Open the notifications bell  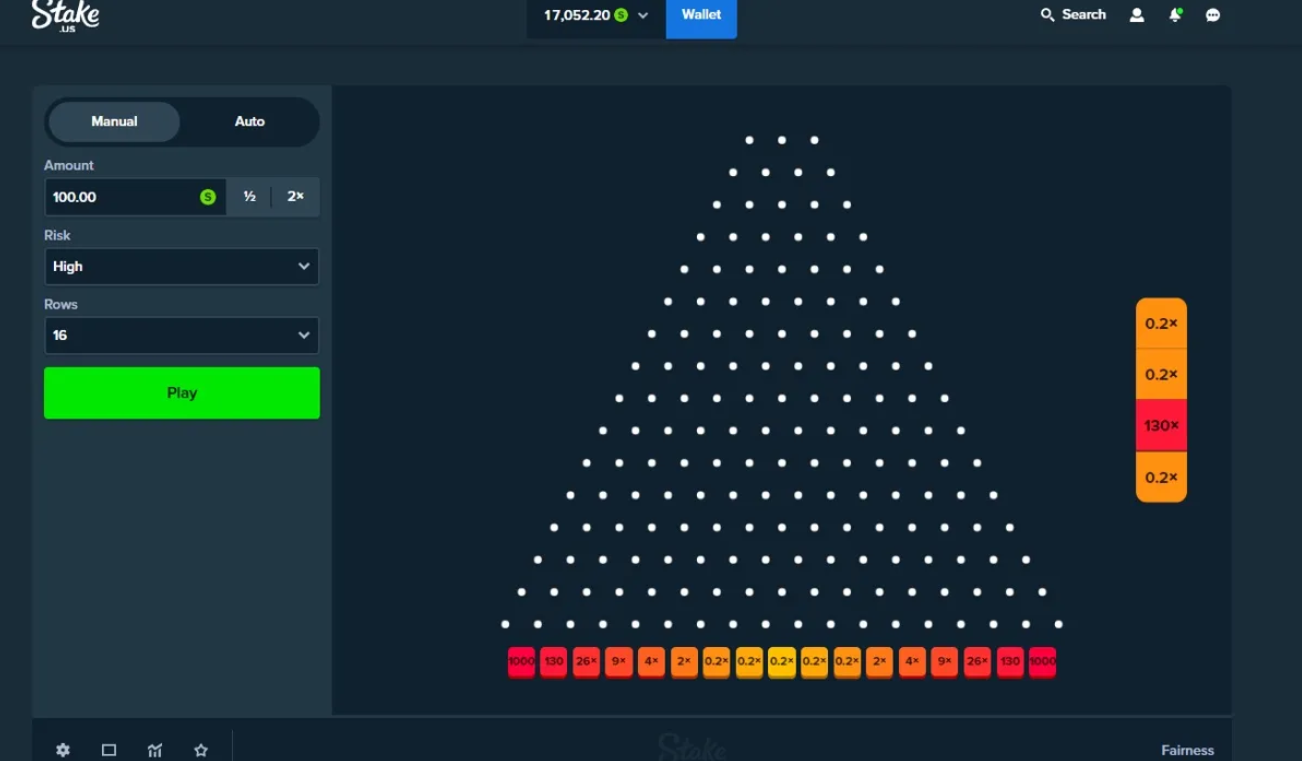click(x=1176, y=15)
